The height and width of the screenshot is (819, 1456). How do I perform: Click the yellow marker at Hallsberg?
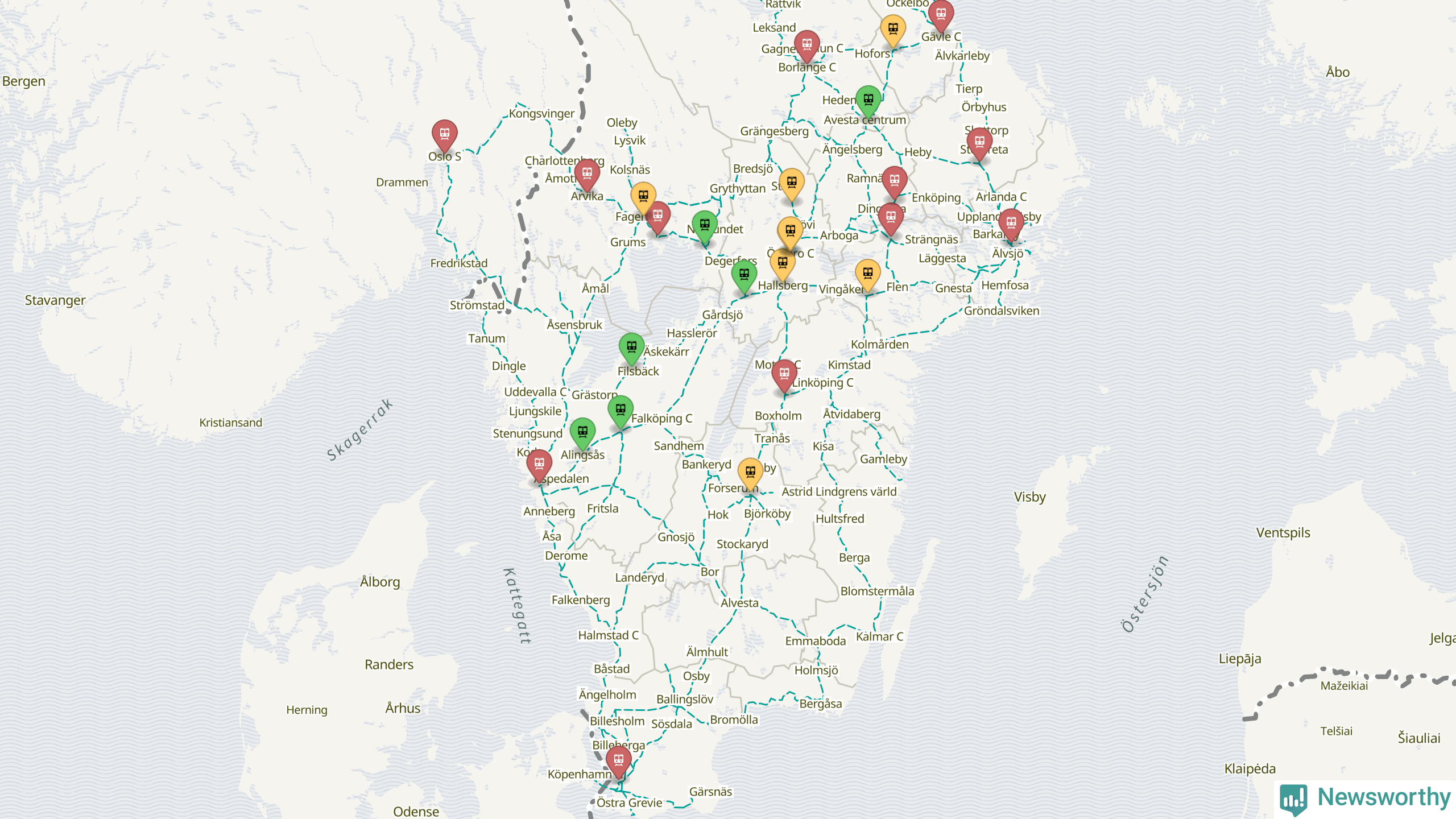[x=783, y=263]
